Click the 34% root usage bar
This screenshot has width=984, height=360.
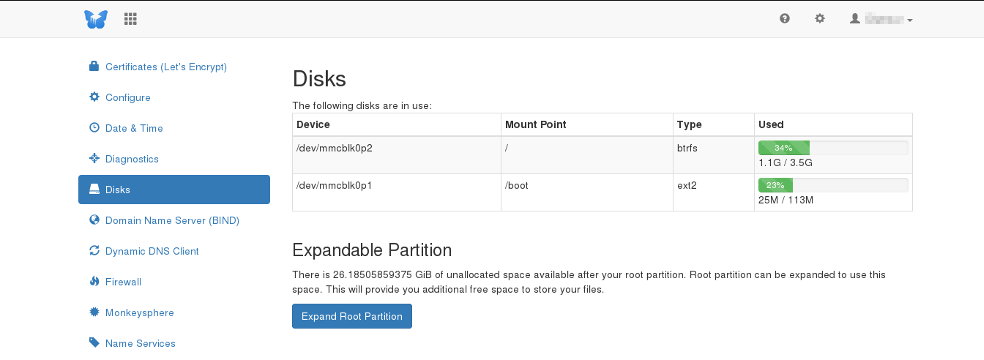[833, 148]
